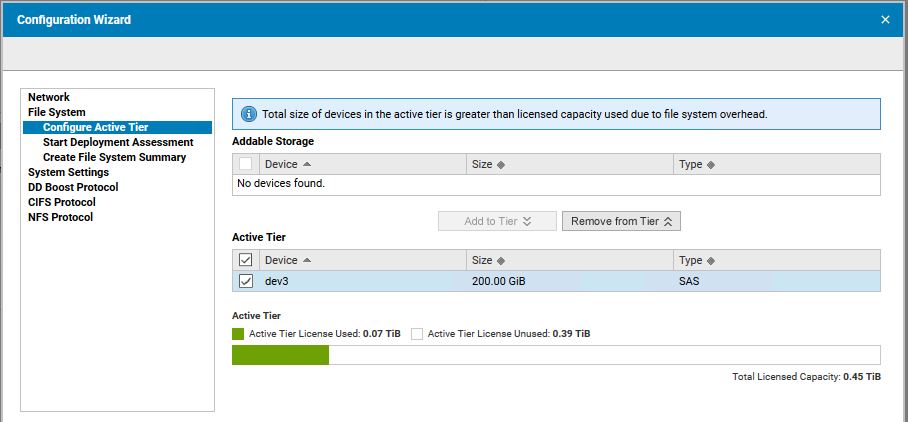The width and height of the screenshot is (908, 422).
Task: Select Start Deployment Assessment step
Action: 118,142
